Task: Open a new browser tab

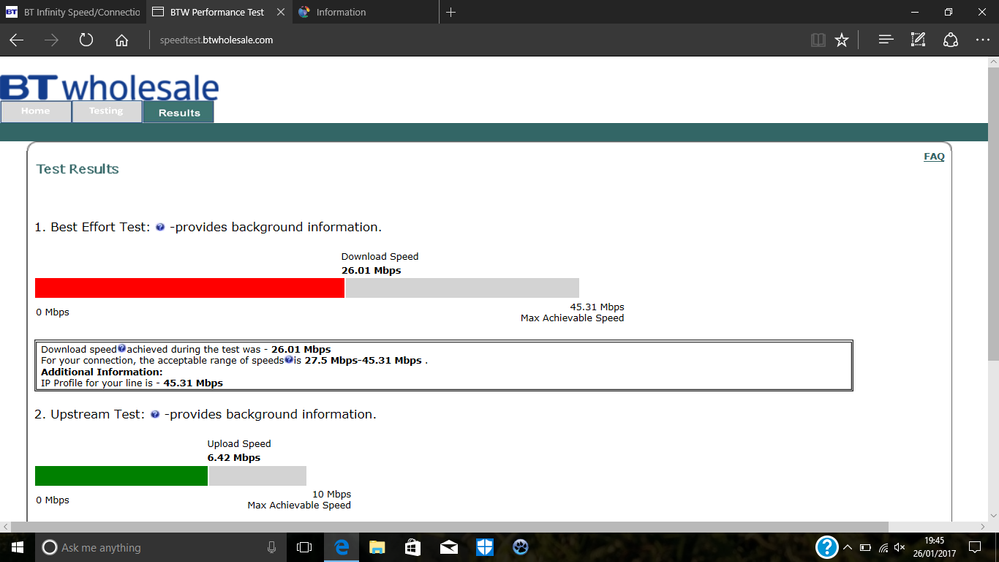Action: click(x=451, y=12)
